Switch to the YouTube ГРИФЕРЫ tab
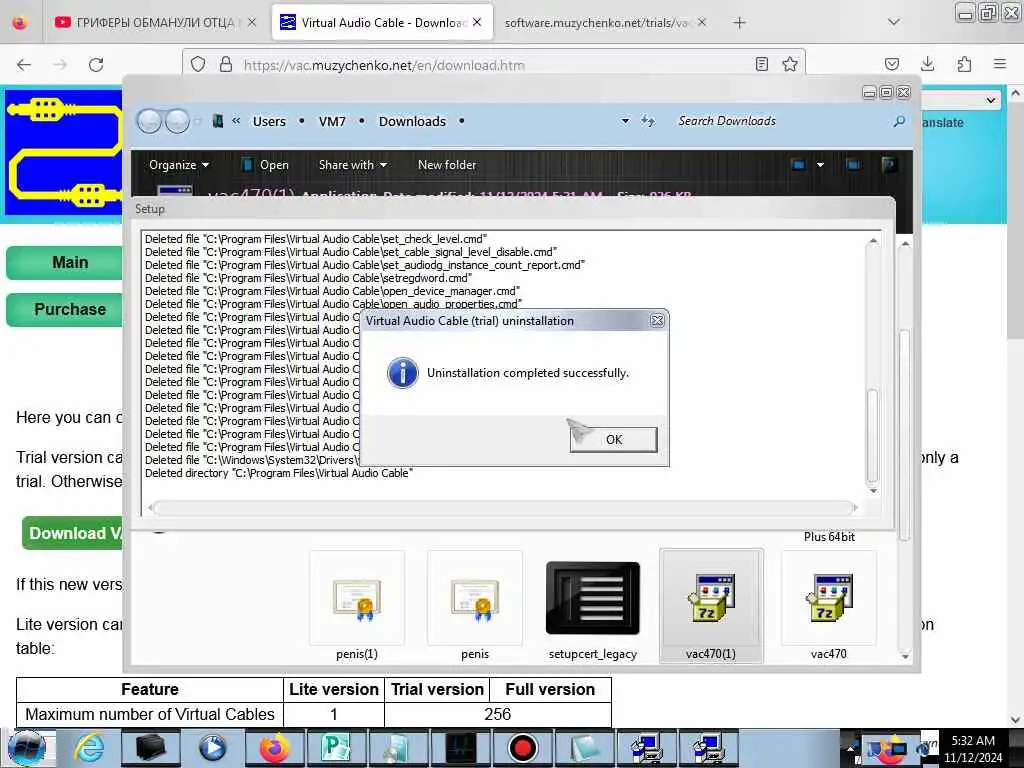The image size is (1024, 768). (x=155, y=23)
